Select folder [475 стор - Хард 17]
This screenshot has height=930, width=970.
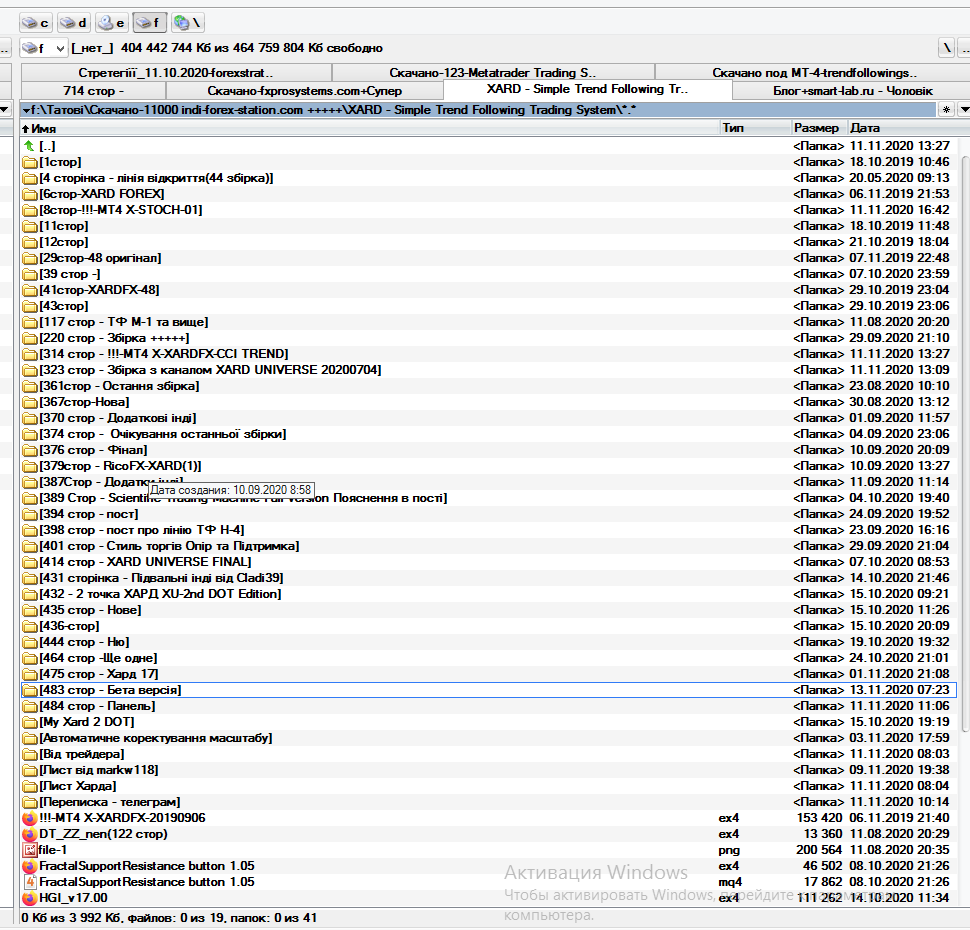click(489, 674)
